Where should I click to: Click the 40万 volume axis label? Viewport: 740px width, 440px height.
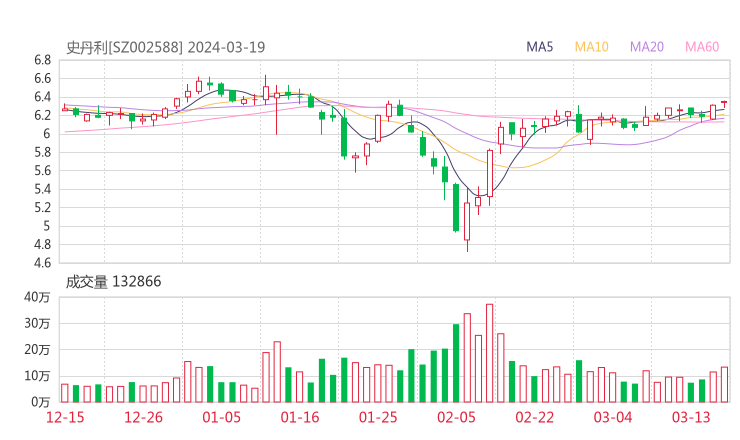(x=37, y=297)
